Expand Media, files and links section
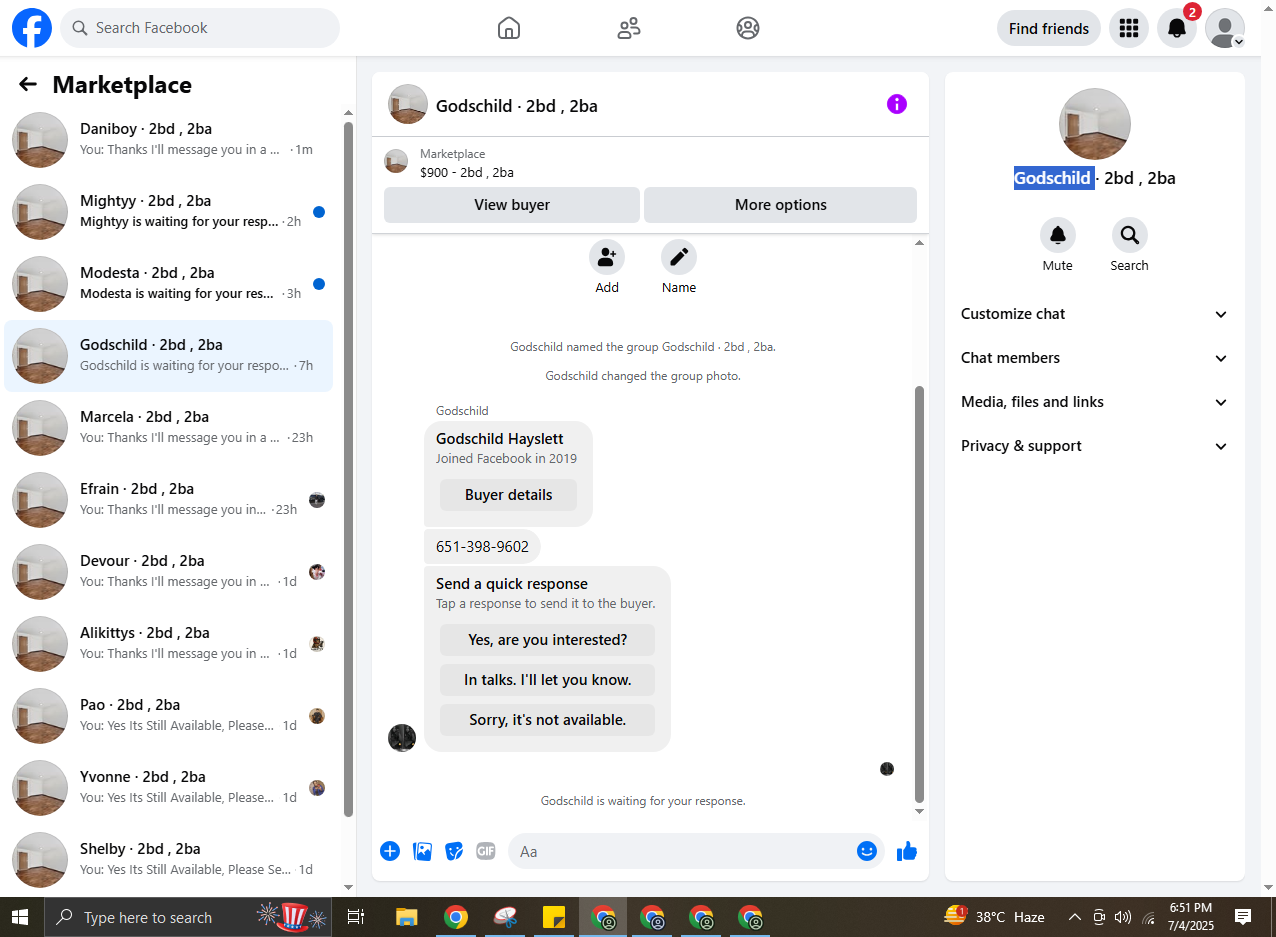Viewport: 1276px width, 937px height. click(x=1095, y=402)
